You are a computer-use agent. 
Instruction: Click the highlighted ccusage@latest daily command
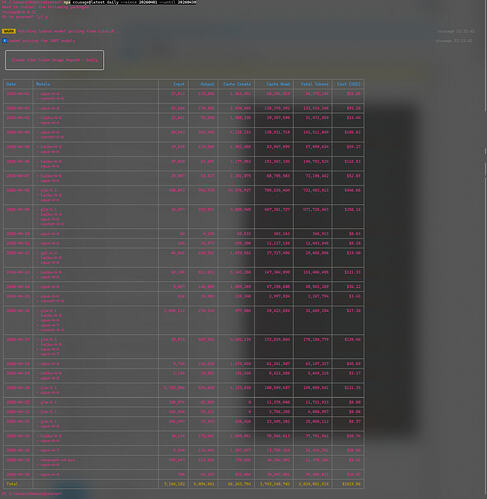tap(130, 2)
